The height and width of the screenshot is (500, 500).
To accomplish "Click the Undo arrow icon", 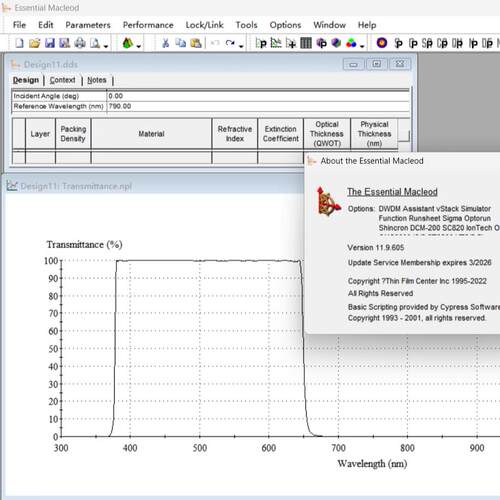I will pos(215,43).
